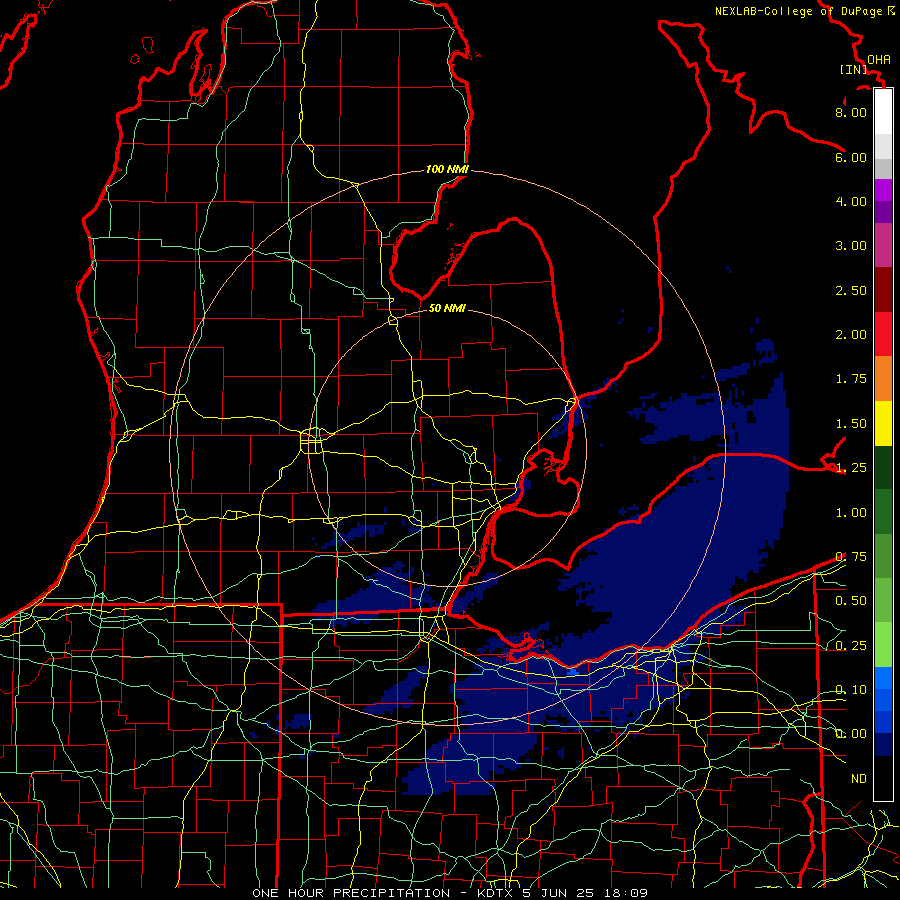Click the 0.25 legend value
The height and width of the screenshot is (900, 900).
(851, 645)
